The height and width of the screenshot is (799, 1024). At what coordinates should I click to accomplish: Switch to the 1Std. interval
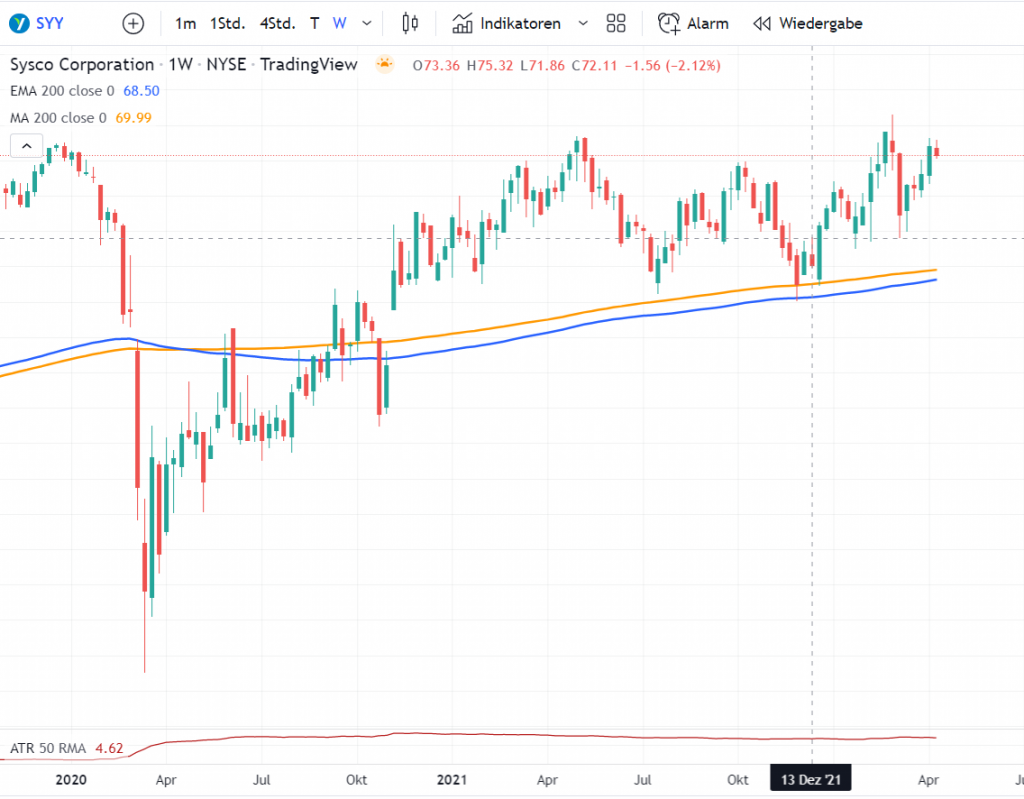pos(227,23)
